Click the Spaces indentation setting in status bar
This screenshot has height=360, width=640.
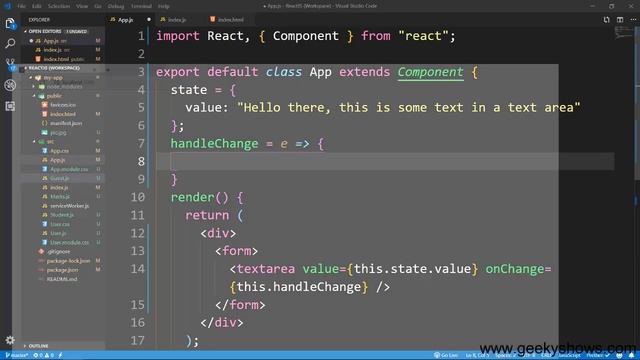(505, 356)
